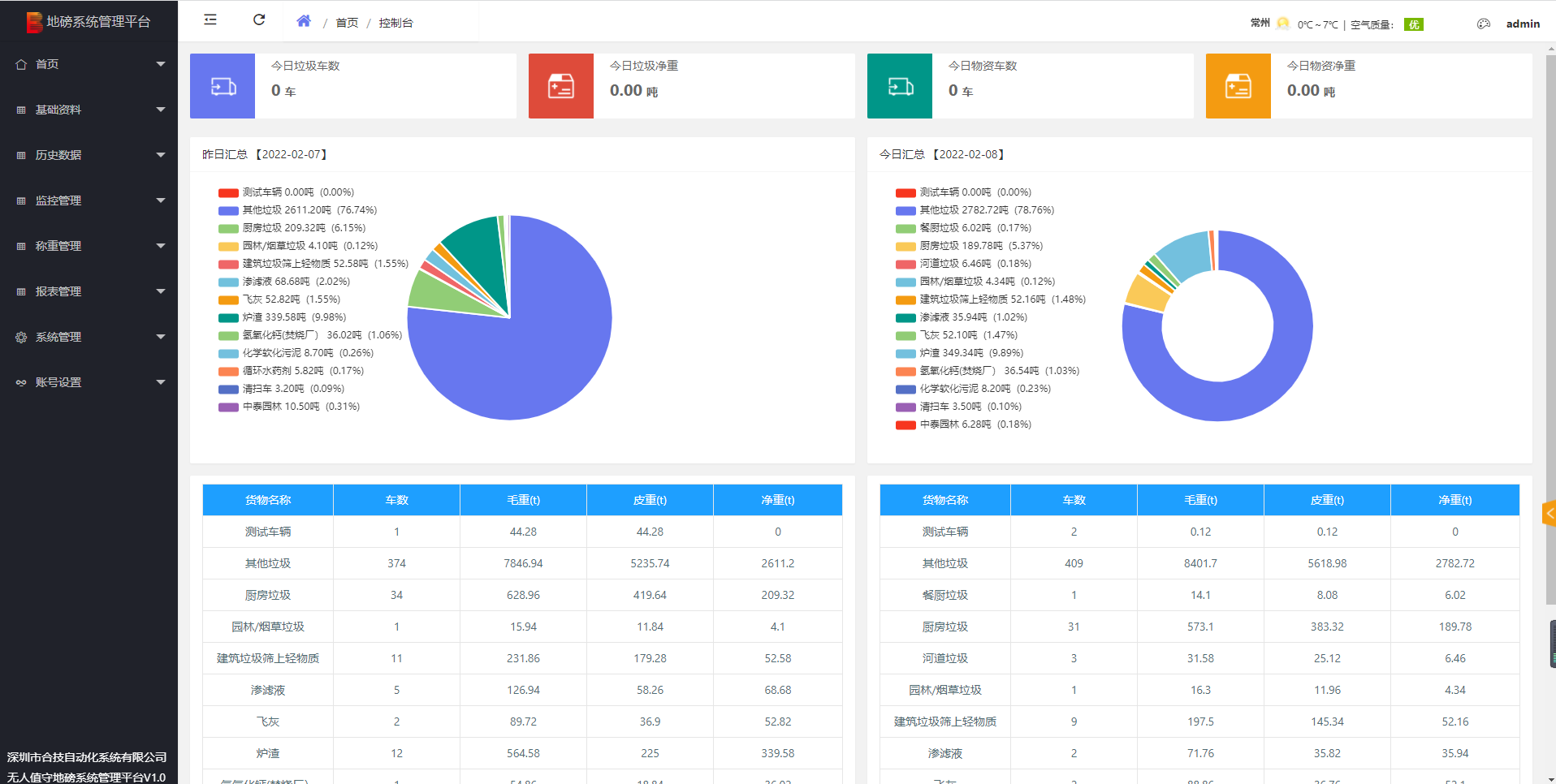Open the 基础资料 sidebar menu
Image resolution: width=1556 pixels, height=784 pixels.
(x=89, y=110)
